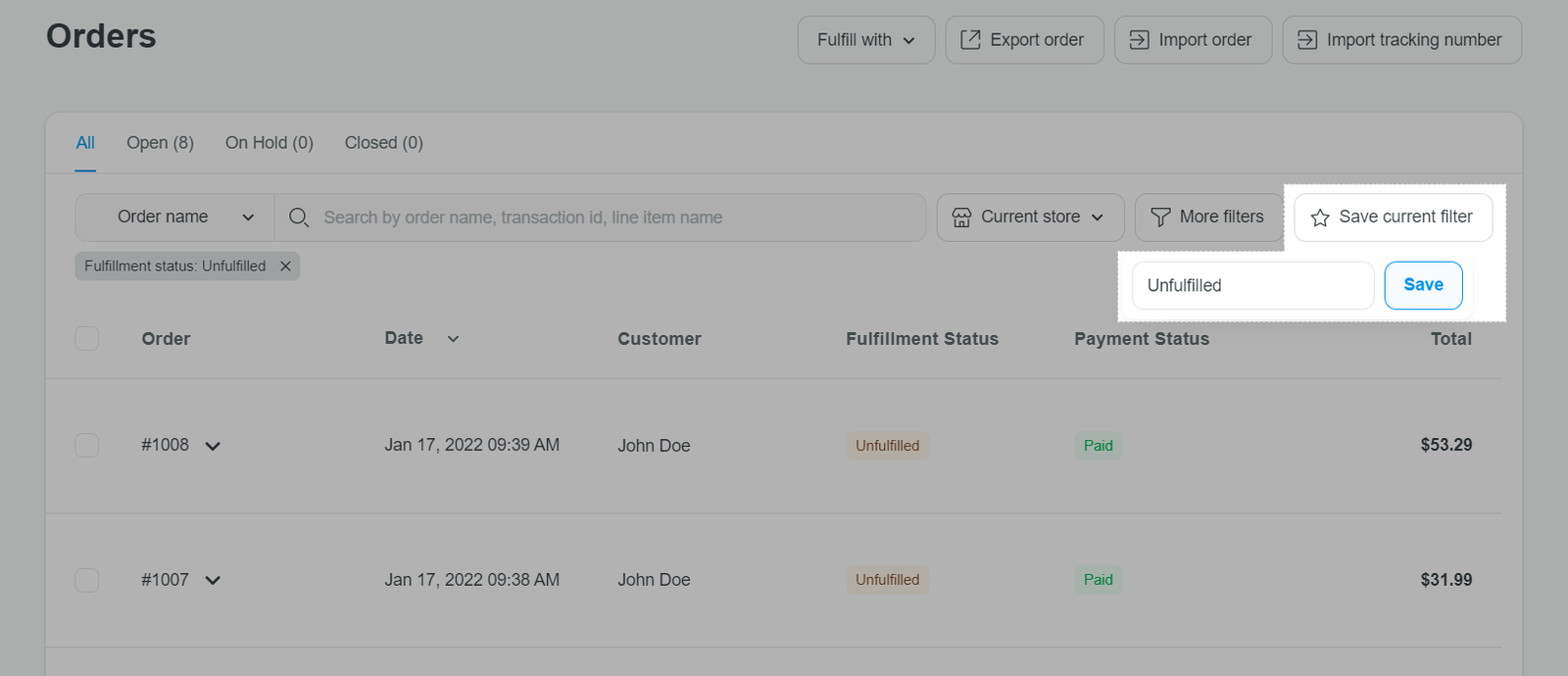The height and width of the screenshot is (676, 1568).
Task: Select the checkbox for order #1007
Action: pos(87,580)
